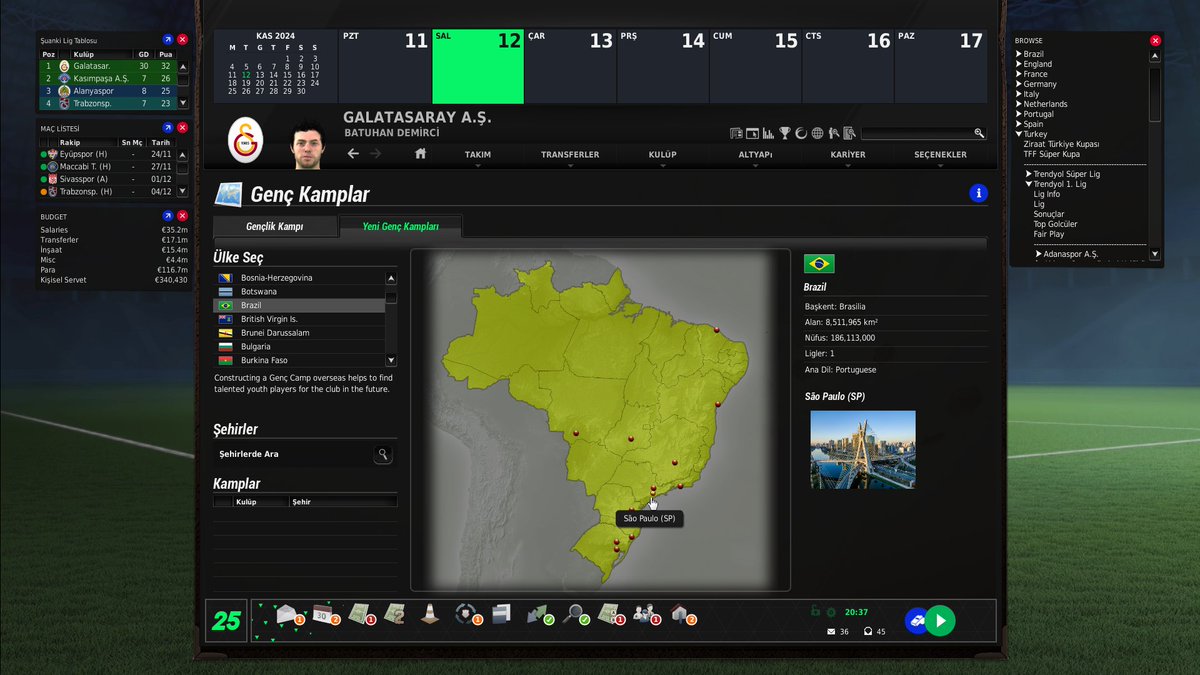Close the Maç Listesi widget
This screenshot has width=1200, height=675.
click(182, 128)
